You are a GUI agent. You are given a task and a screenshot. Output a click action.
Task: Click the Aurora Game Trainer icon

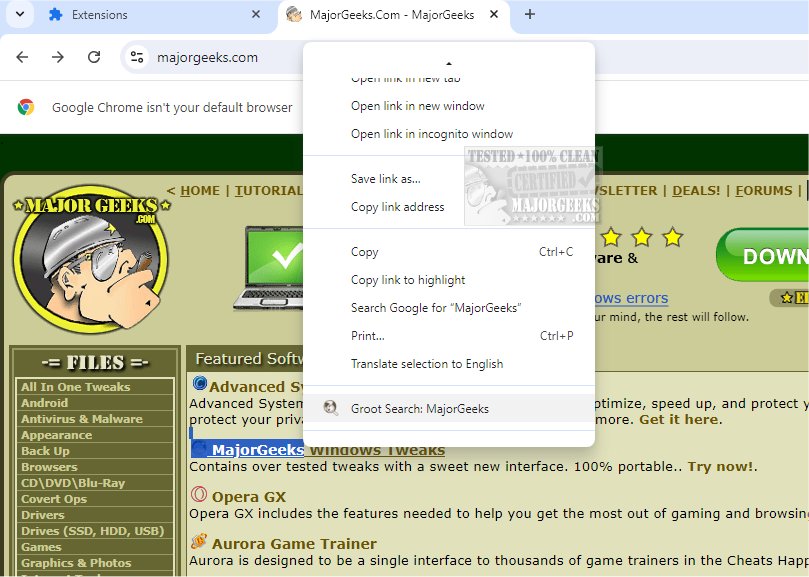[x=199, y=541]
